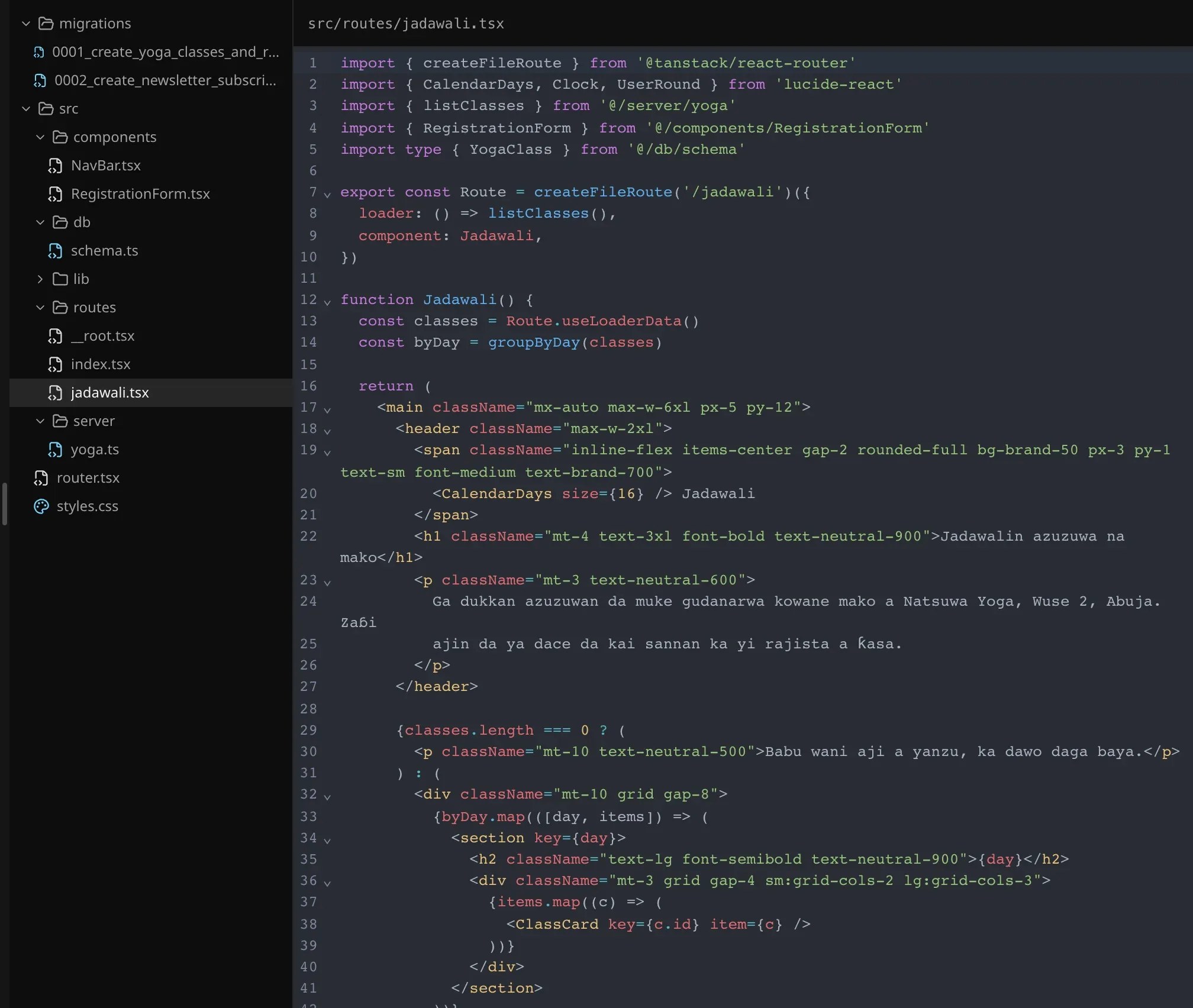Open yoga.ts under server
The height and width of the screenshot is (1008, 1193).
coord(95,450)
